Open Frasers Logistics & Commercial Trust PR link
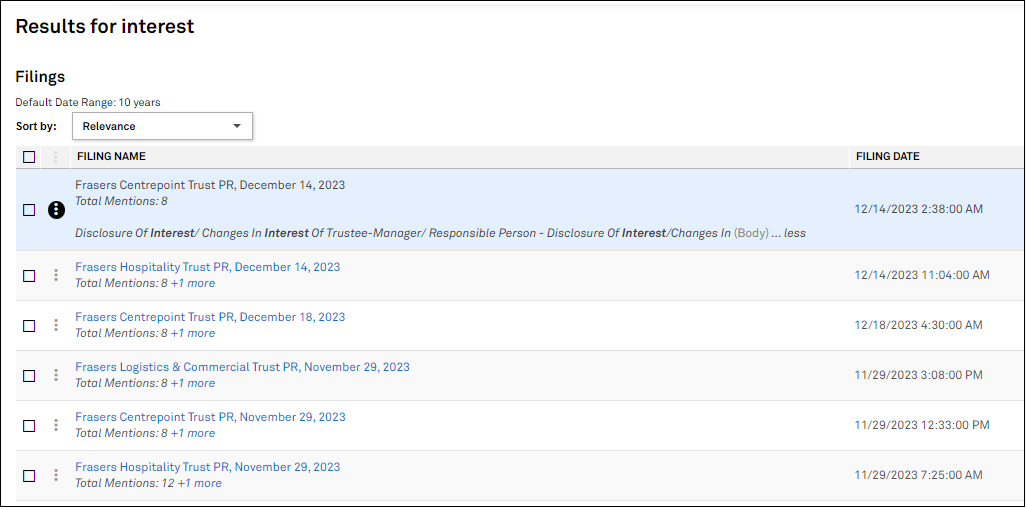Viewport: 1026px width, 510px height. (242, 367)
